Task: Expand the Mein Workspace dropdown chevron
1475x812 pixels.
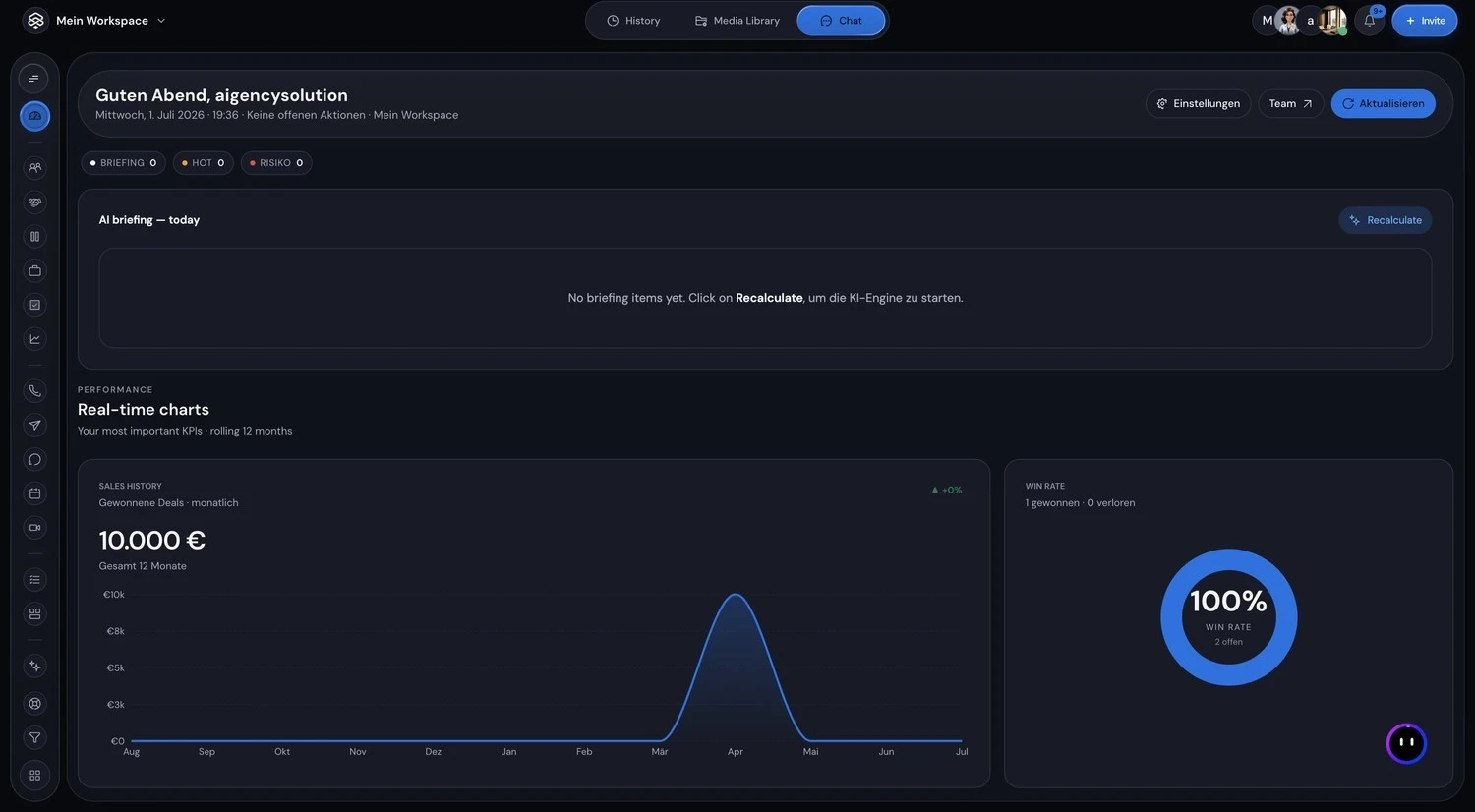Action: [x=161, y=21]
